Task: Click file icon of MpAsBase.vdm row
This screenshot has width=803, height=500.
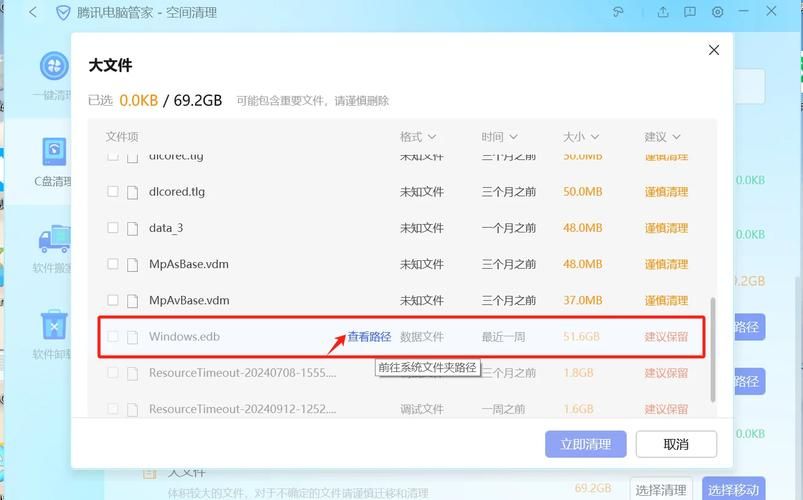Action: click(133, 265)
